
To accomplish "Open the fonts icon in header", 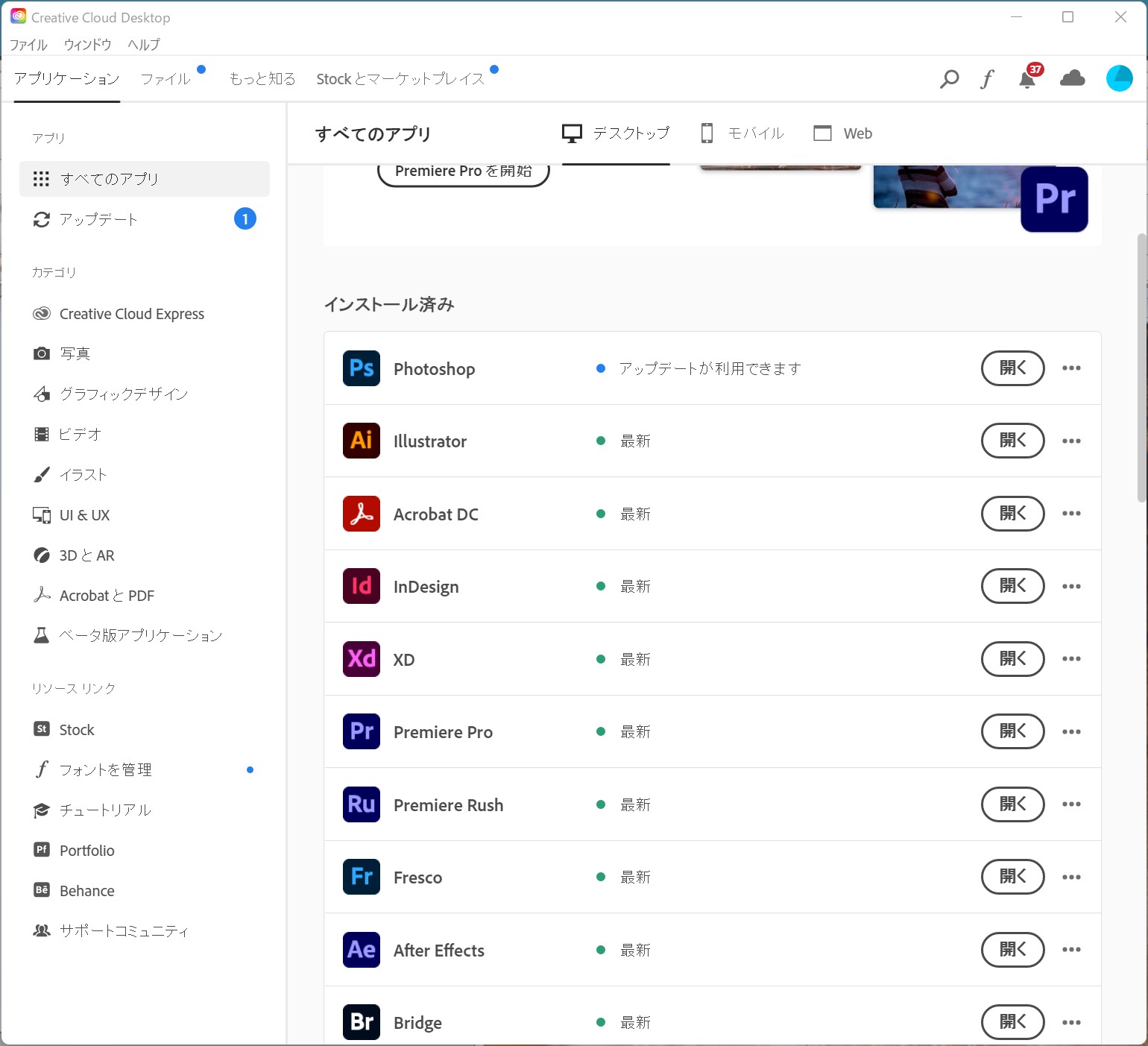I will click(x=987, y=78).
